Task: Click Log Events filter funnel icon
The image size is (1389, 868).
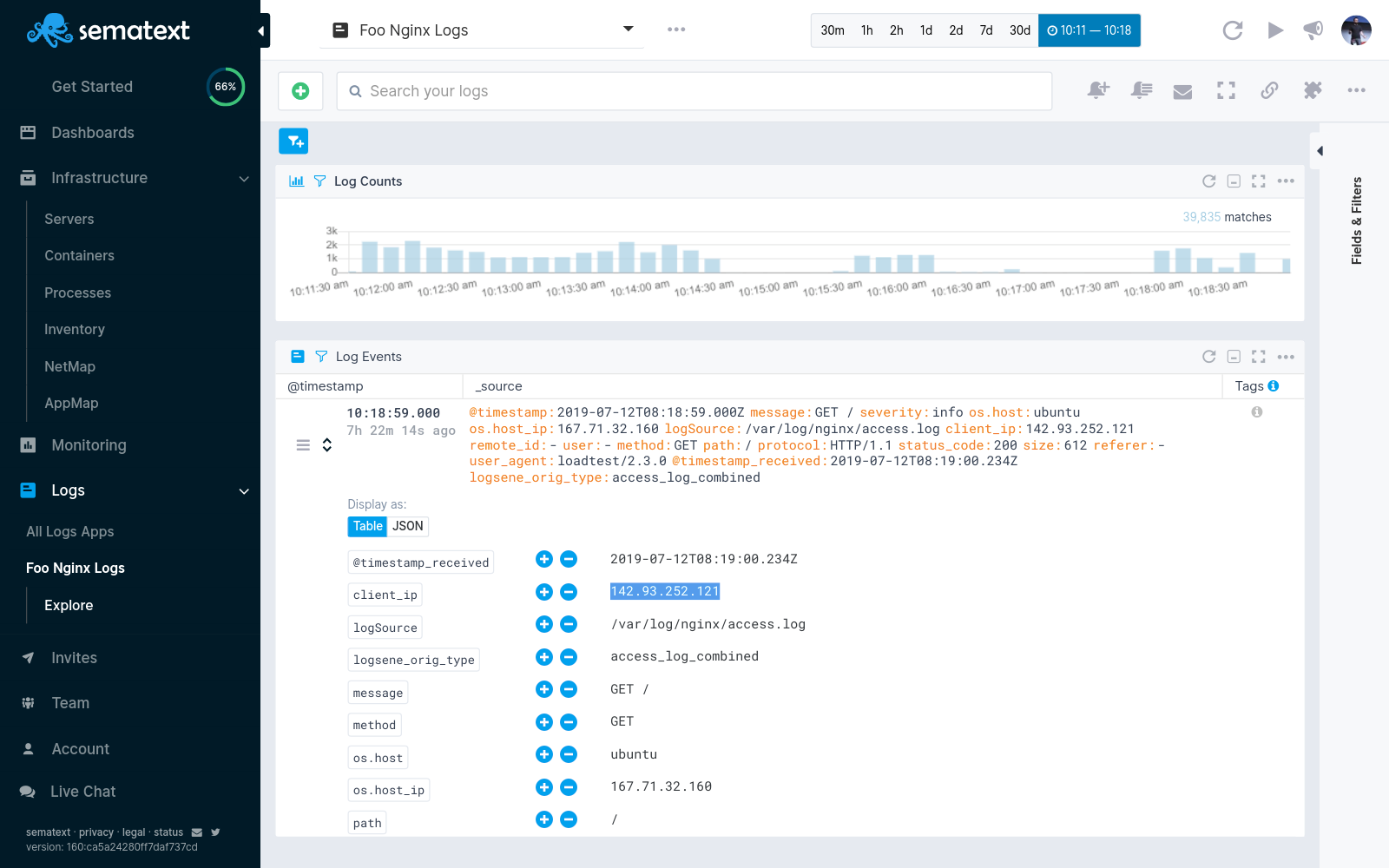Action: [x=321, y=357]
